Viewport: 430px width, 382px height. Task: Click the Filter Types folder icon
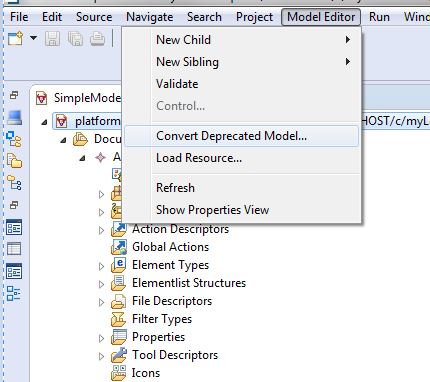tap(118, 319)
